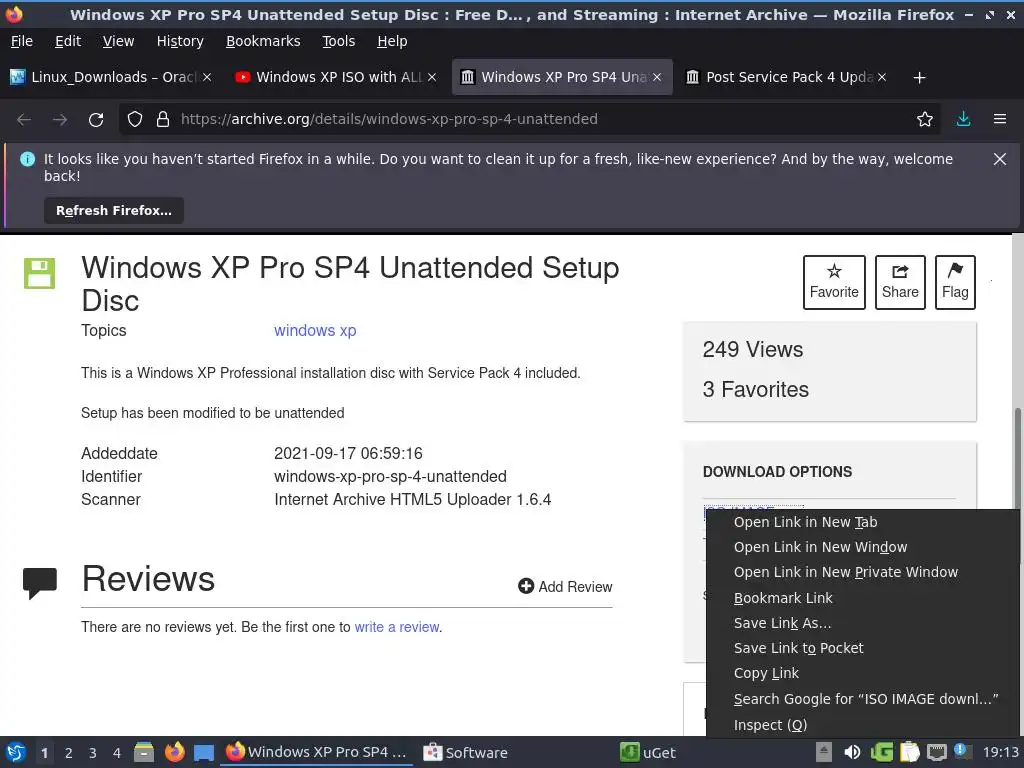This screenshot has width=1024, height=768.
Task: Close the Windows XP ISO YouTube tab
Action: tap(432, 77)
